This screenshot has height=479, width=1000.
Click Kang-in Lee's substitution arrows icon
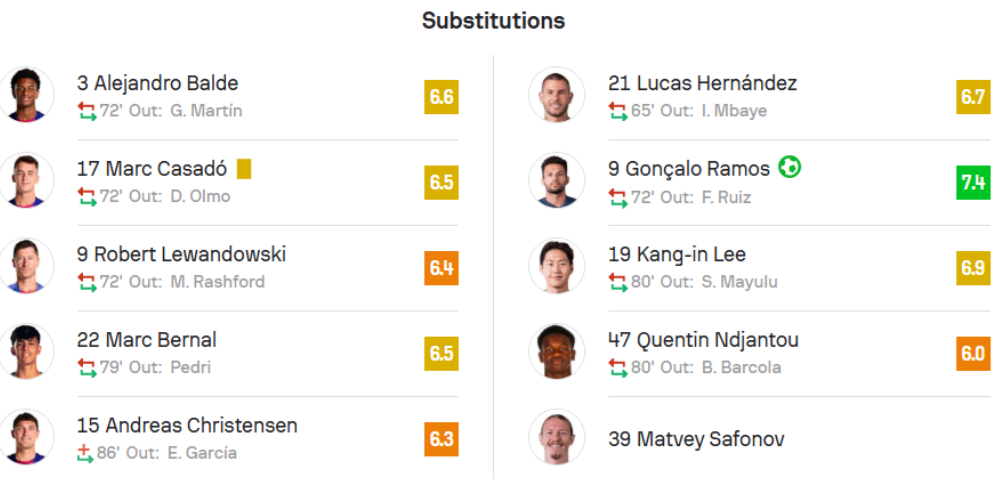pos(617,282)
